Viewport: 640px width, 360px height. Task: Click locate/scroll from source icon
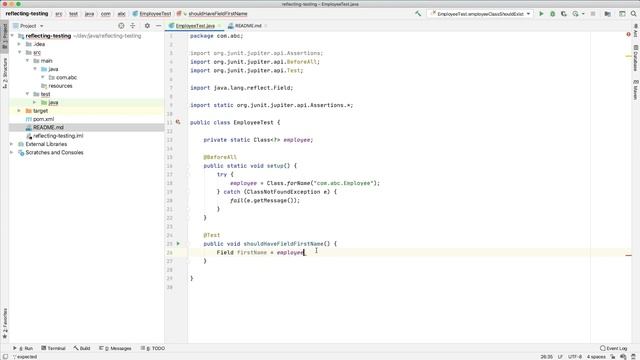pos(121,26)
